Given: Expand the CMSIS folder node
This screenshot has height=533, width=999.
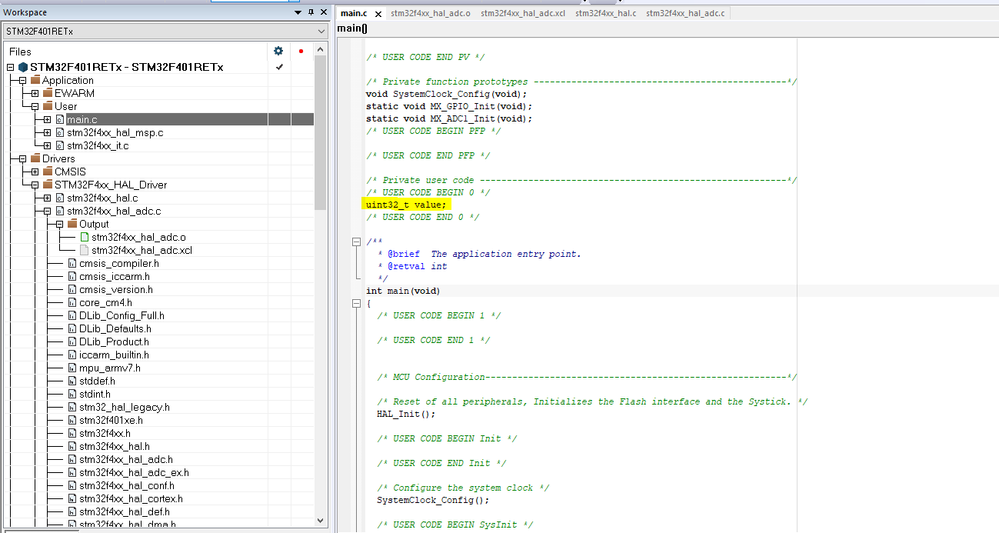Looking at the screenshot, I should (x=34, y=172).
